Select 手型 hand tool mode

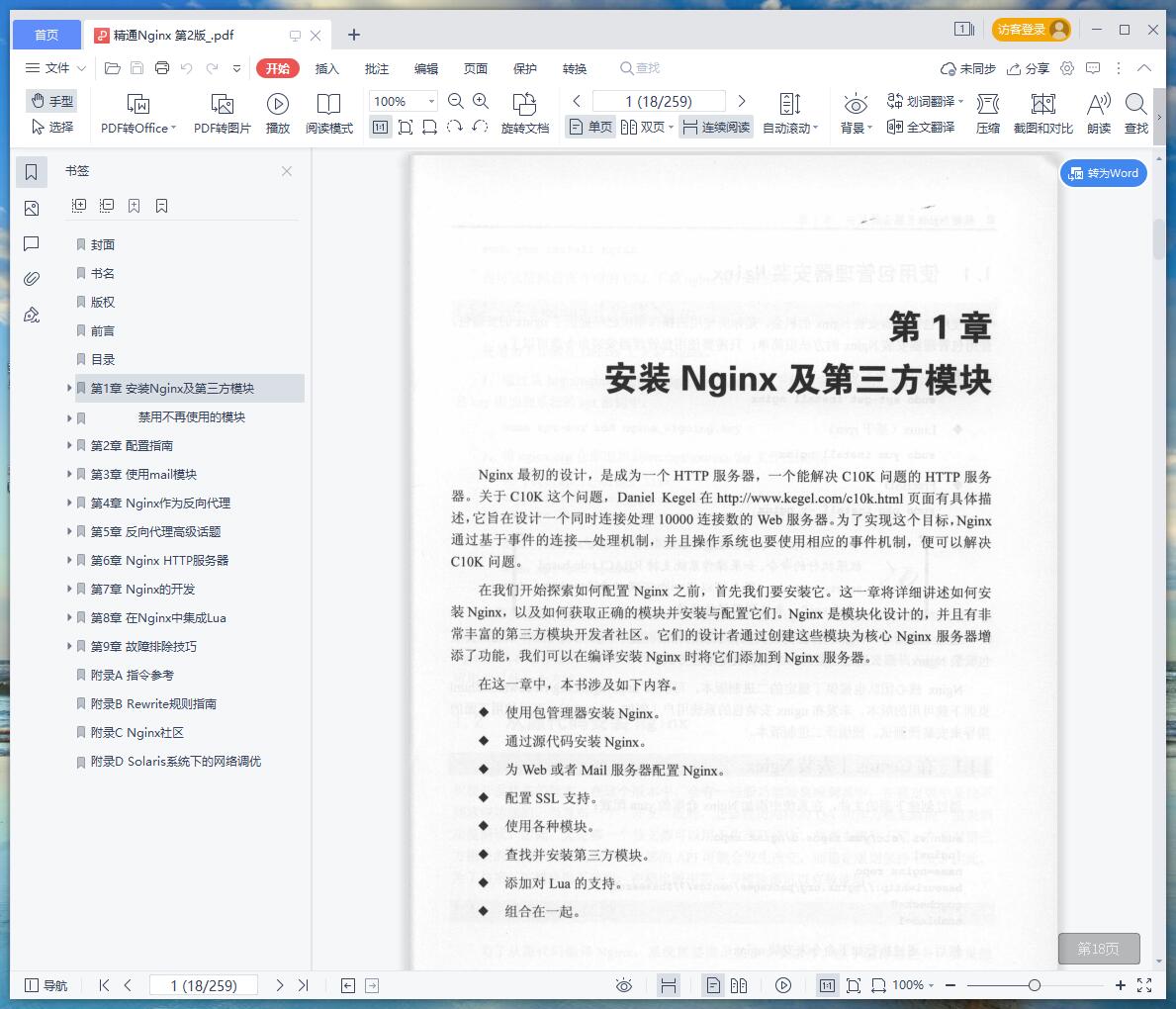click(51, 101)
